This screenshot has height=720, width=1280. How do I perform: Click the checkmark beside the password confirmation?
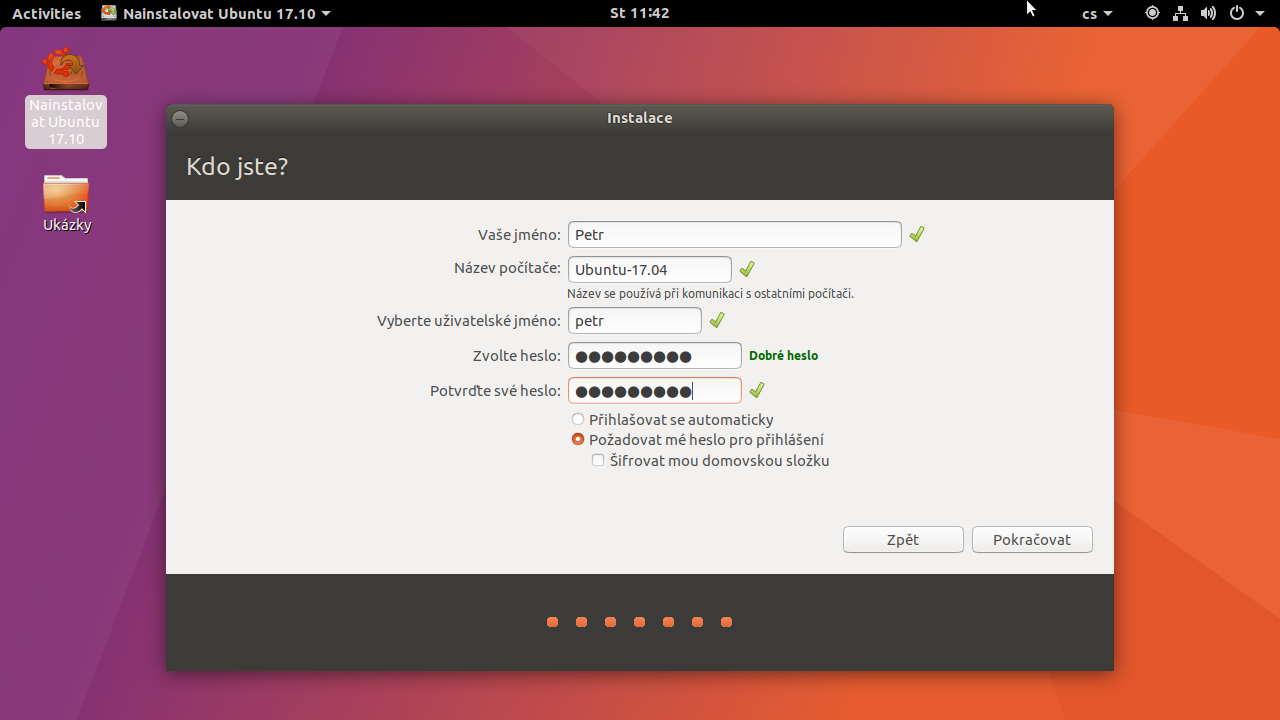[x=757, y=390]
